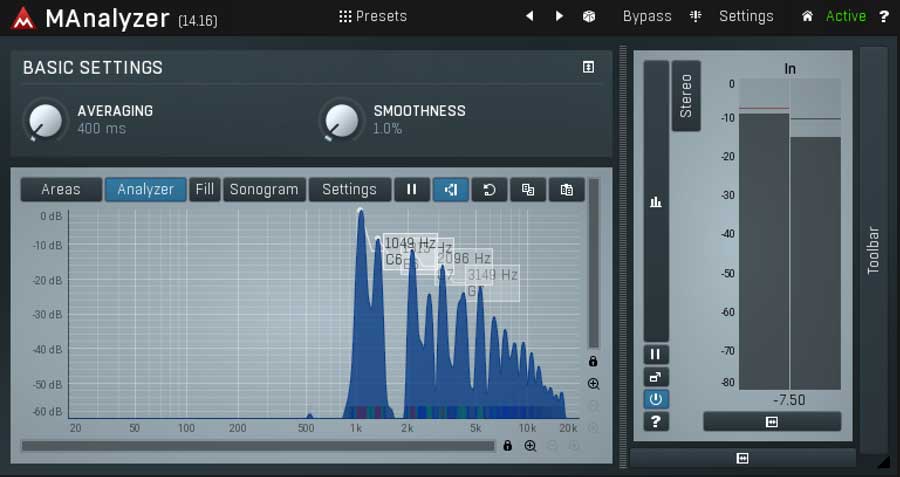Click the vertical divider grip beside meters

623,257
